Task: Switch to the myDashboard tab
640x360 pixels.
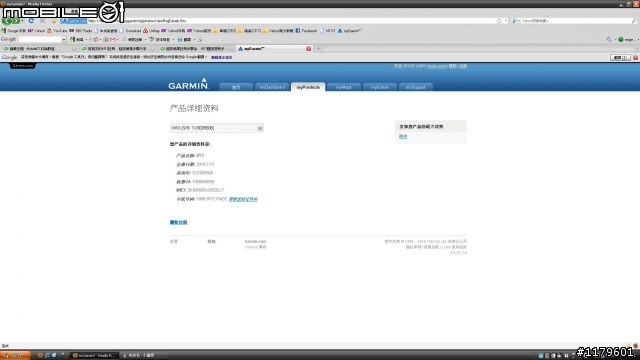Action: 272,87
